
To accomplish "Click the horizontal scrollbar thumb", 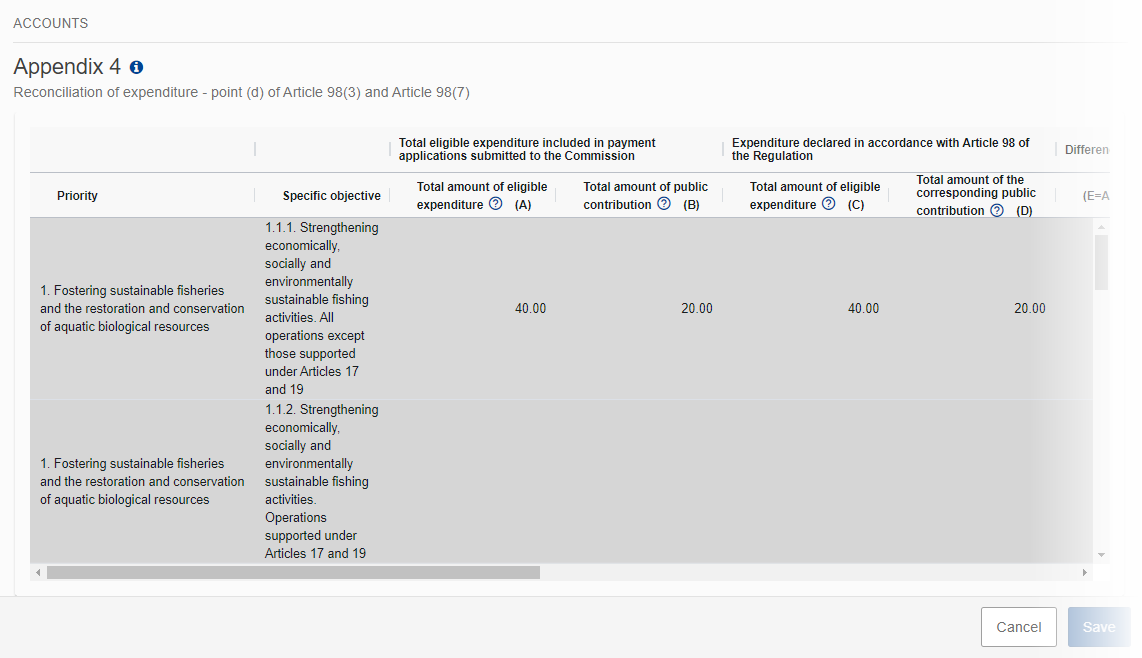I will 292,573.
